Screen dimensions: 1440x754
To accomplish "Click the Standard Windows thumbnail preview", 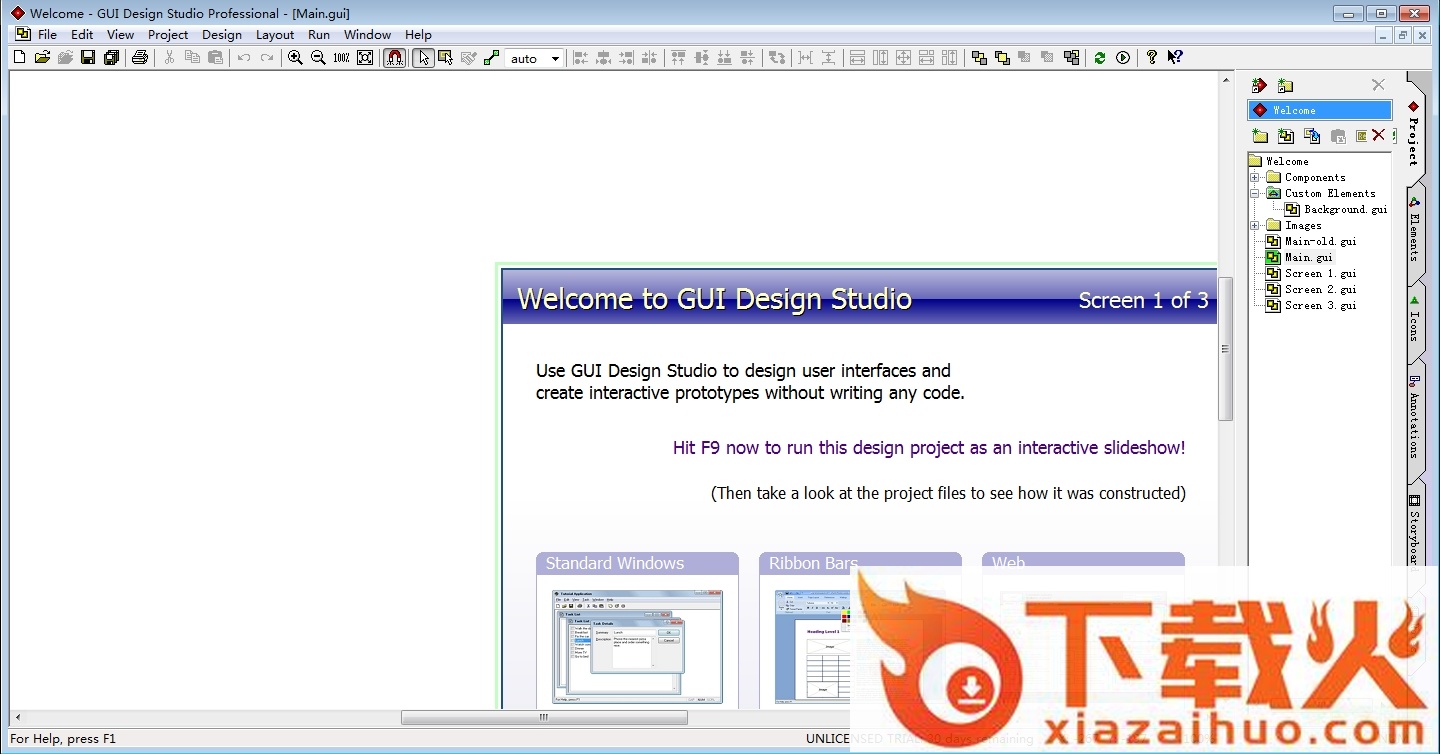I will coord(637,646).
